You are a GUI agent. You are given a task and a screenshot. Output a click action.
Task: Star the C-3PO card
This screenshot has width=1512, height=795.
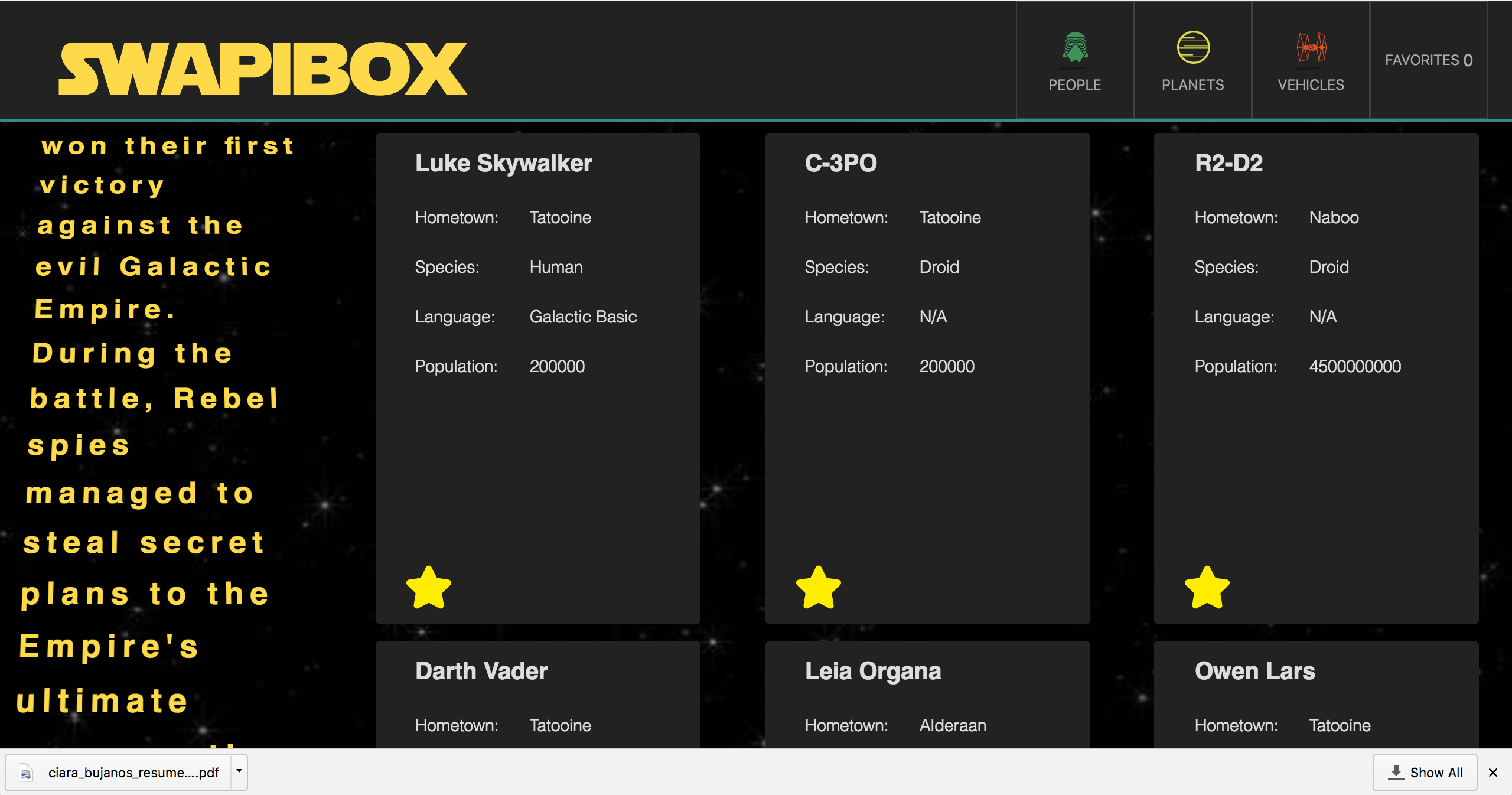(819, 587)
